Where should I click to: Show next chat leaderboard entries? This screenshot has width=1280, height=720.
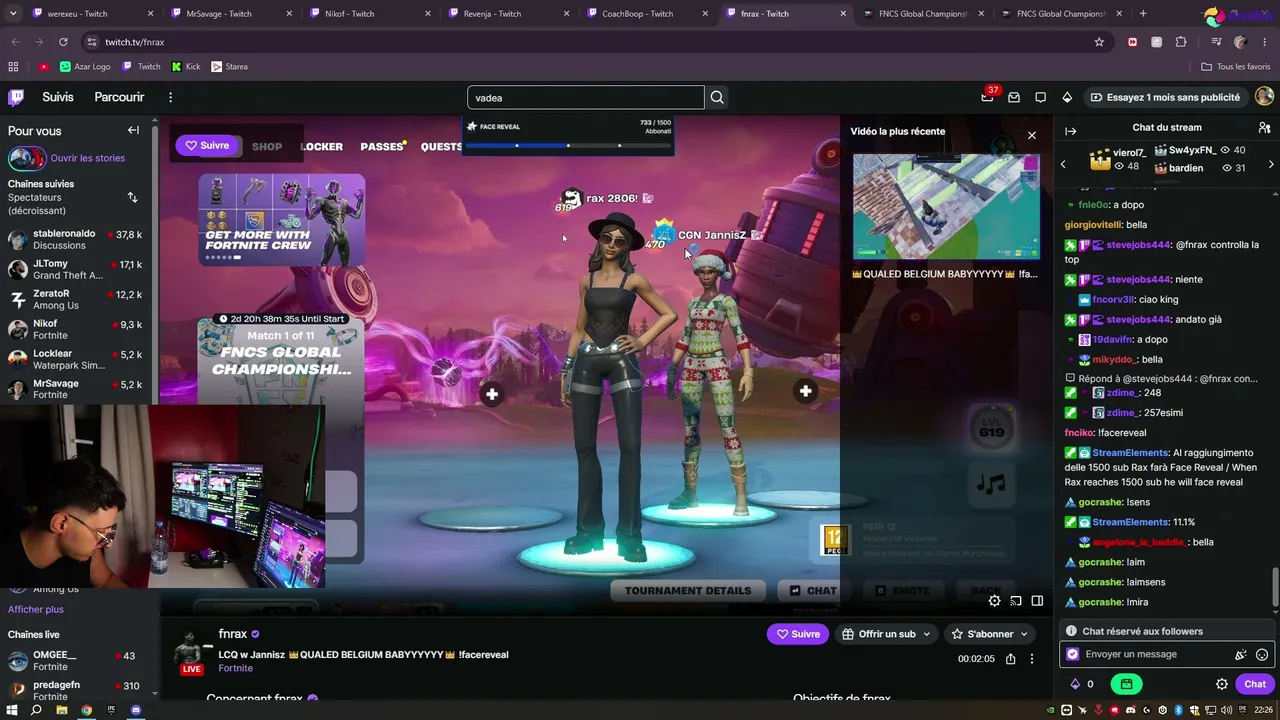(1271, 164)
